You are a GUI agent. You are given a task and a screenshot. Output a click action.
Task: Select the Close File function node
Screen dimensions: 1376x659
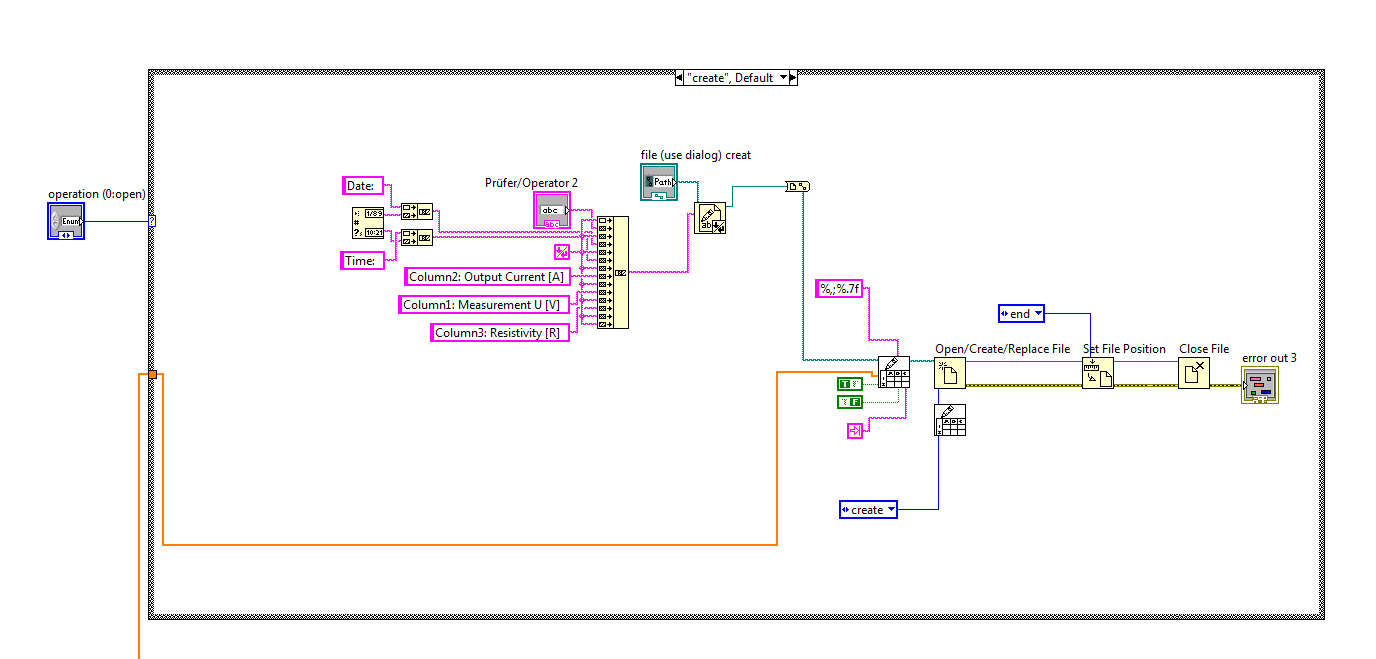[1194, 374]
